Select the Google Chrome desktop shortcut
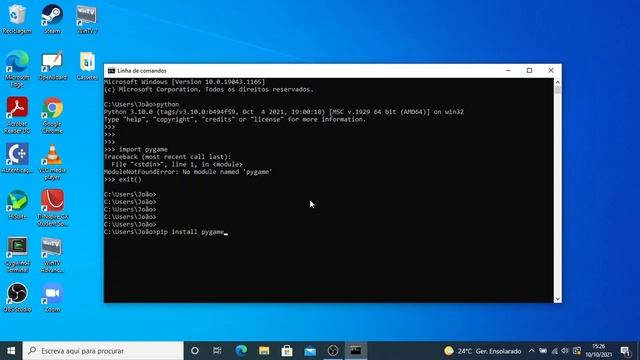Image resolution: width=640 pixels, height=360 pixels. pyautogui.click(x=52, y=115)
